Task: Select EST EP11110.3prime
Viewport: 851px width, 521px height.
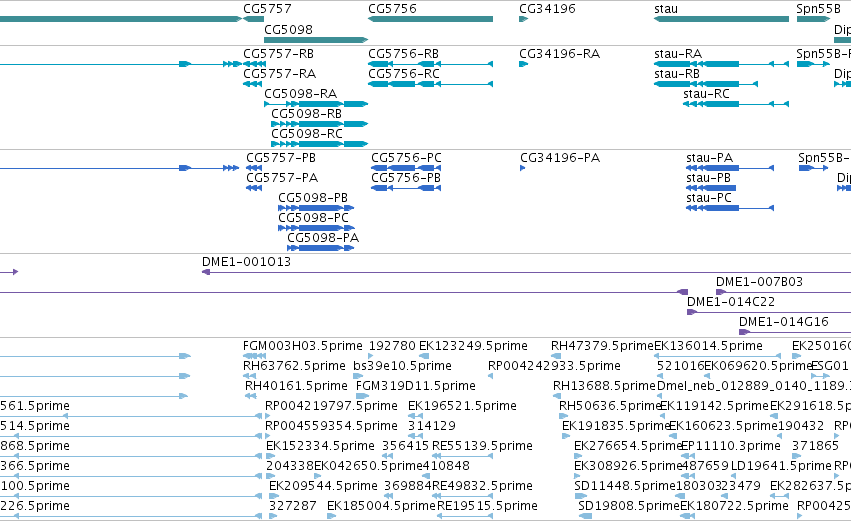Action: click(x=731, y=447)
